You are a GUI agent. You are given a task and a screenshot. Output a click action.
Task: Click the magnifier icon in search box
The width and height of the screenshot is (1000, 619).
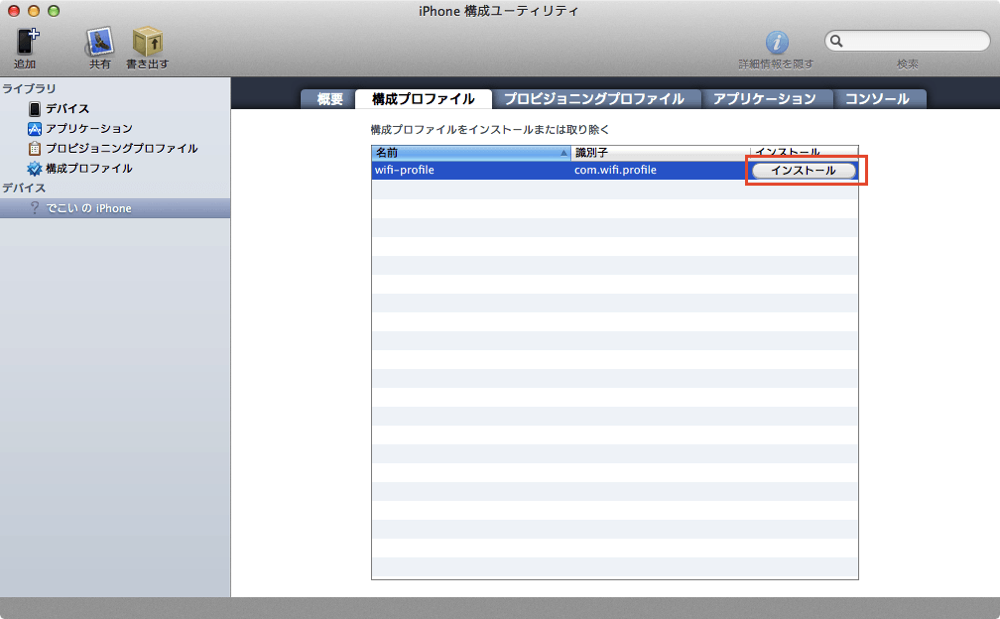pos(837,41)
